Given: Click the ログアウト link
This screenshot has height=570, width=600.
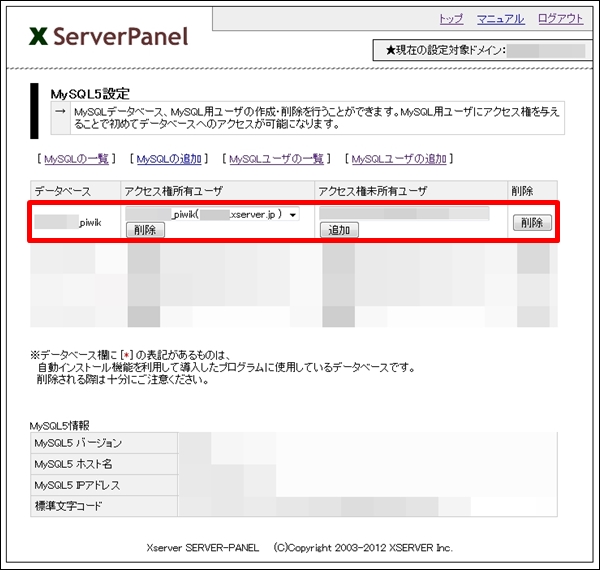Looking at the screenshot, I should 561,19.
